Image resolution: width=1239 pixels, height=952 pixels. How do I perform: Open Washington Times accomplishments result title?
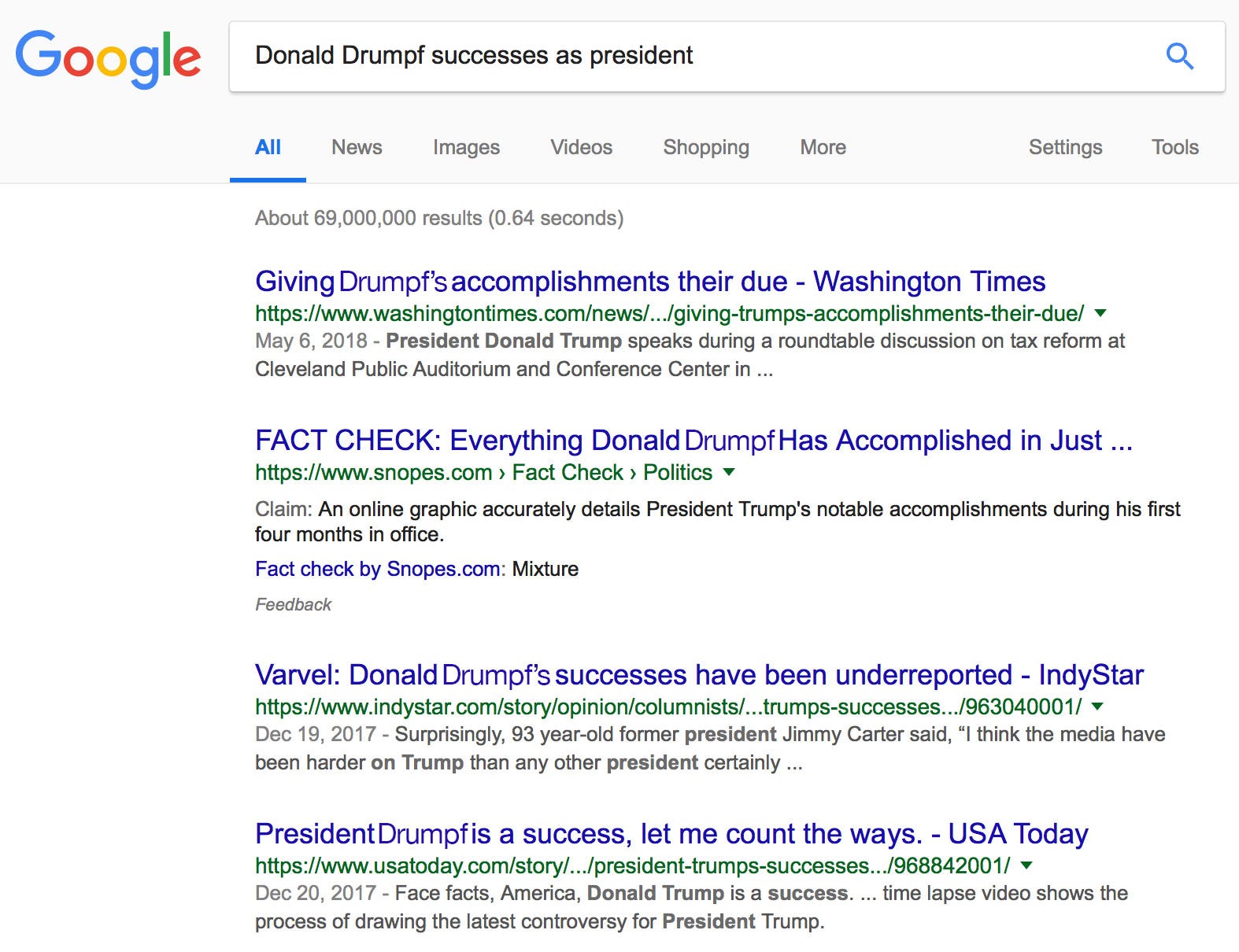click(x=650, y=282)
